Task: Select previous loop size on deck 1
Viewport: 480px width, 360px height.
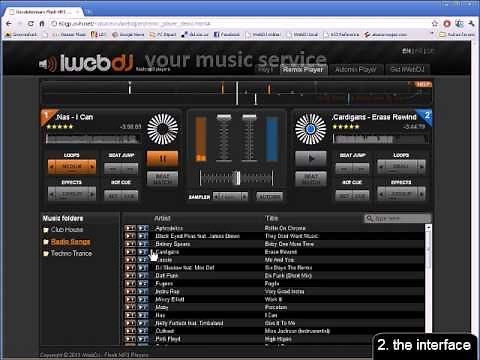Action: (52, 166)
